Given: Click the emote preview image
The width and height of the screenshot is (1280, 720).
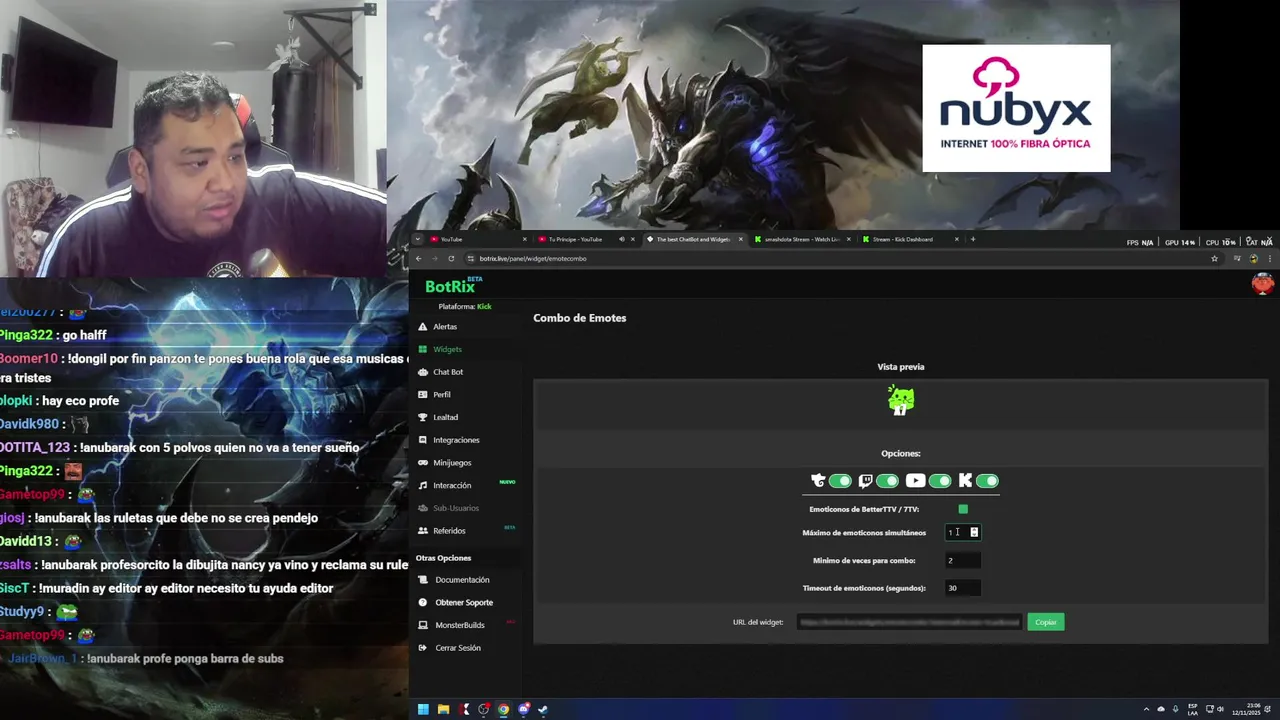Looking at the screenshot, I should click(901, 400).
